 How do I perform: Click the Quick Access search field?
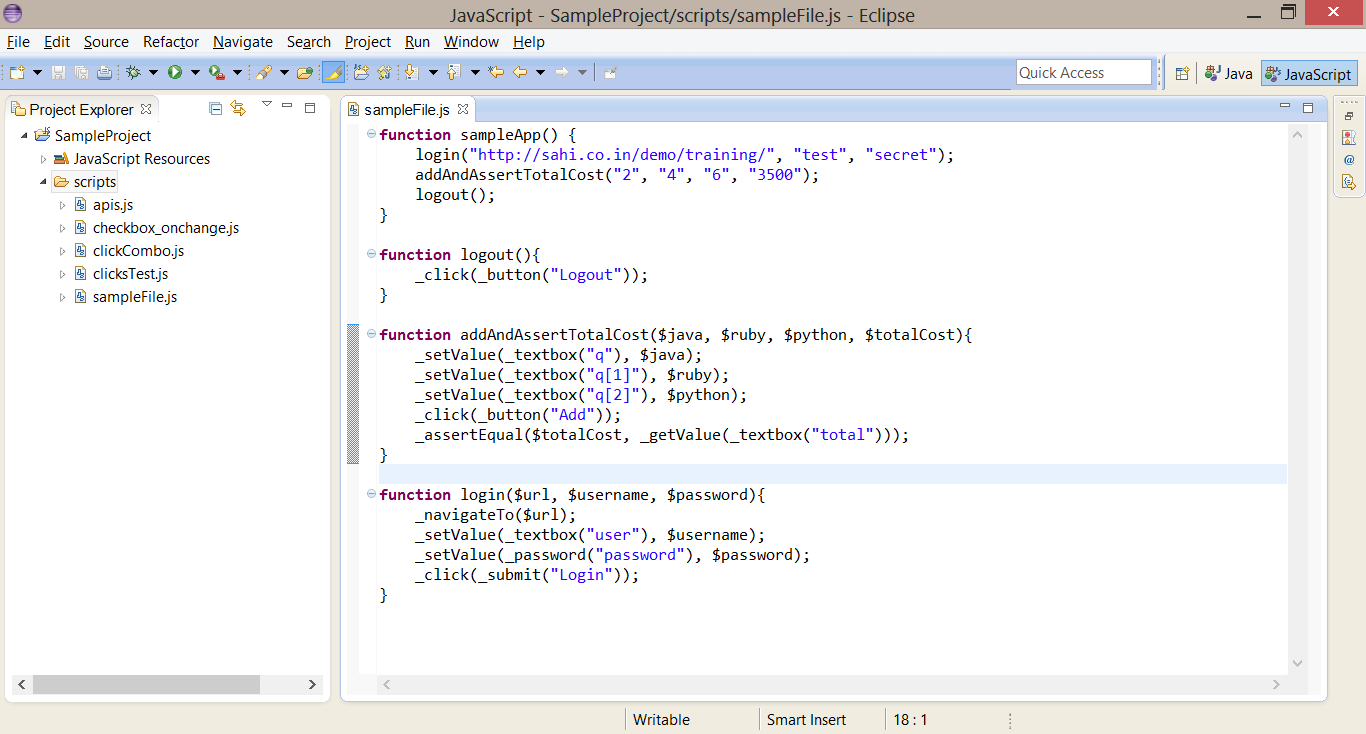click(x=1084, y=72)
